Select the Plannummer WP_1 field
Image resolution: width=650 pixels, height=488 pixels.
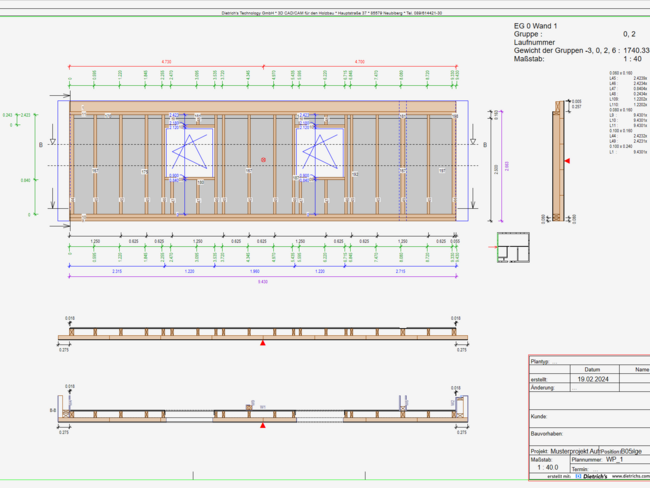click(x=610, y=459)
